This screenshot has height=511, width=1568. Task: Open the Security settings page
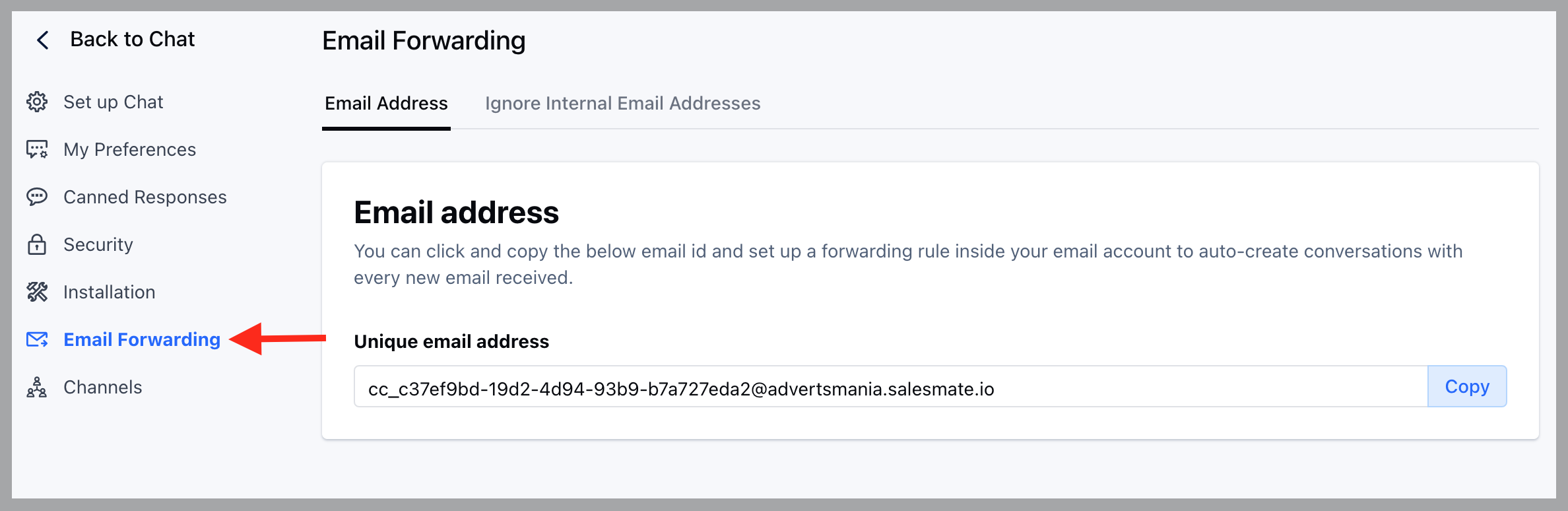[98, 244]
